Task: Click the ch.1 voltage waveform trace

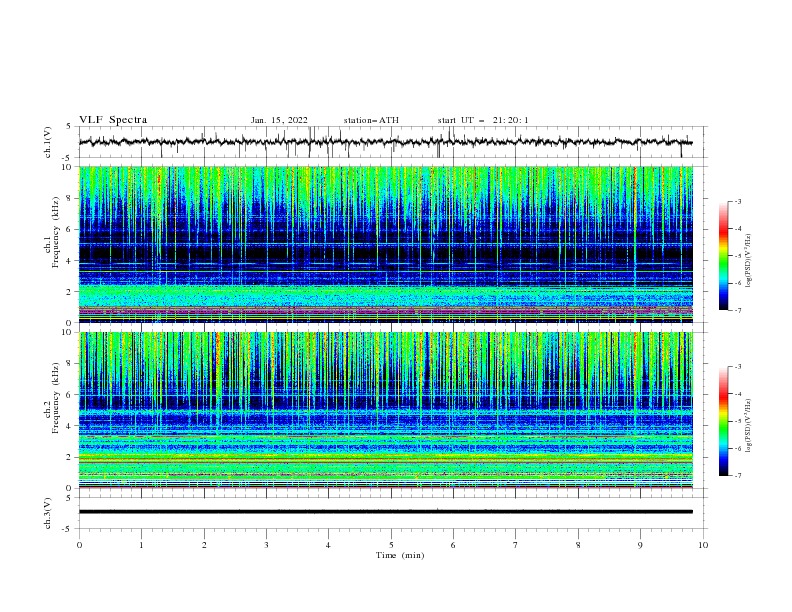Action: click(x=385, y=142)
